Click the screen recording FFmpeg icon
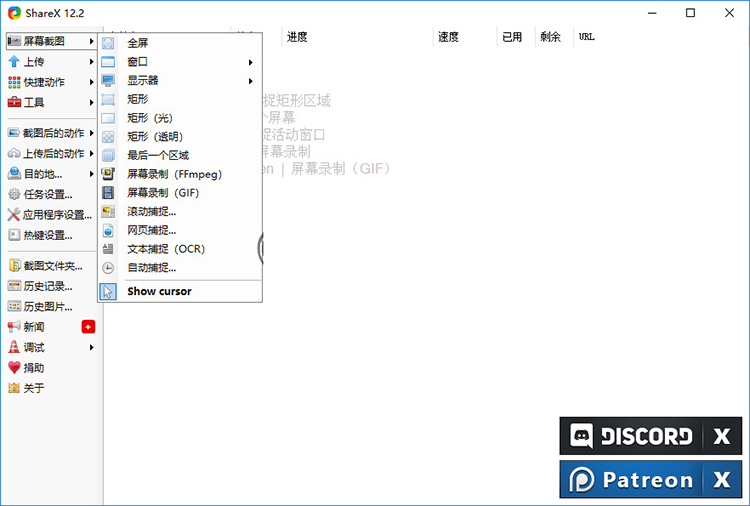Image resolution: width=750 pixels, height=506 pixels. (x=108, y=174)
